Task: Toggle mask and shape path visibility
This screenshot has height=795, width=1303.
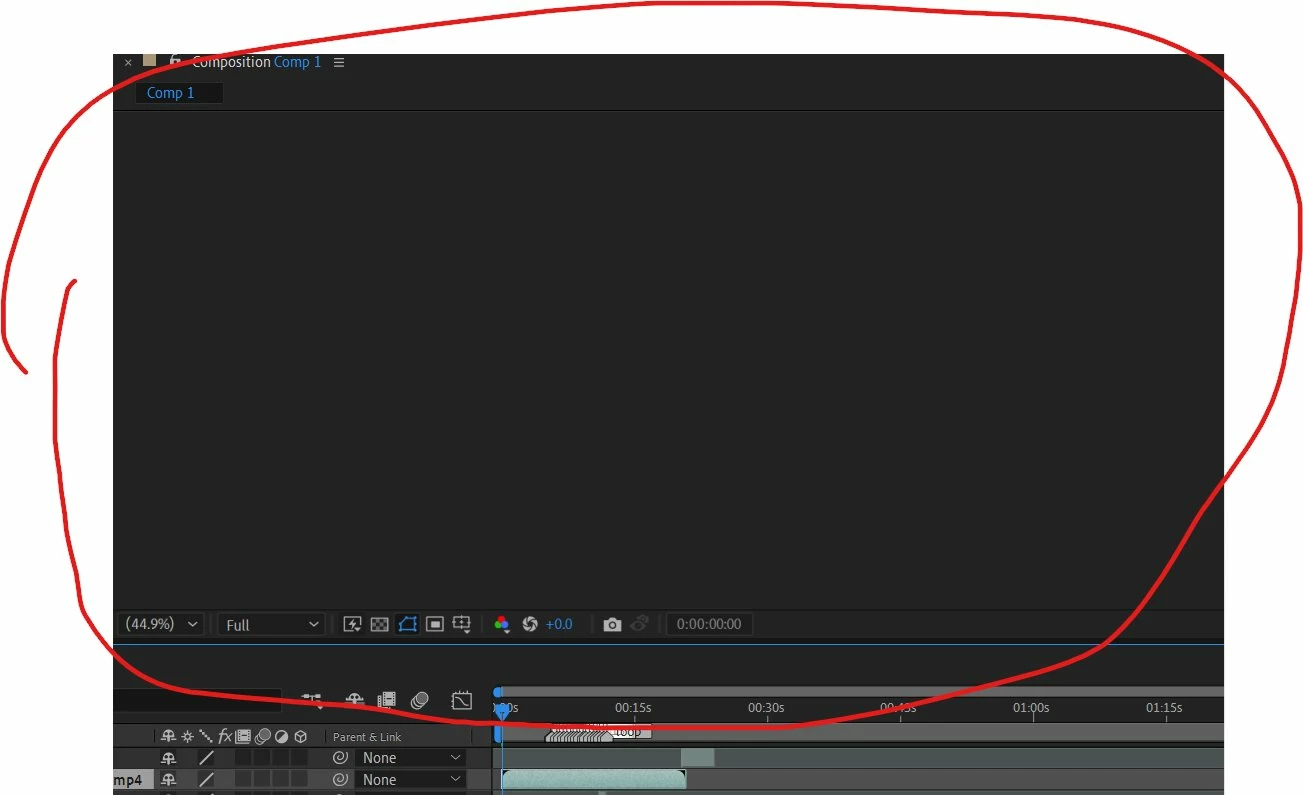Action: pyautogui.click(x=407, y=624)
